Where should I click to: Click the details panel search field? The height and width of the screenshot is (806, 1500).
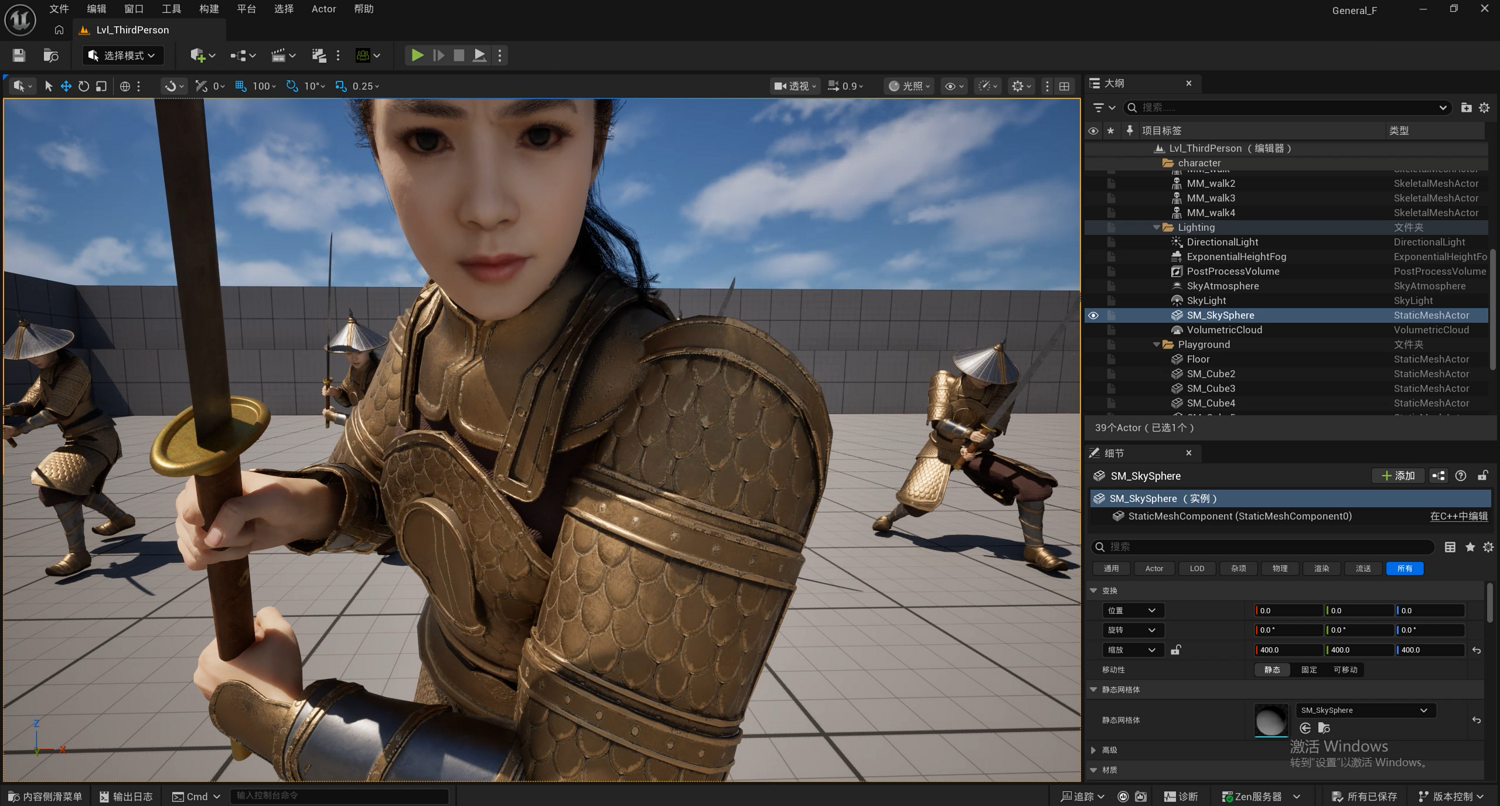coord(1264,547)
